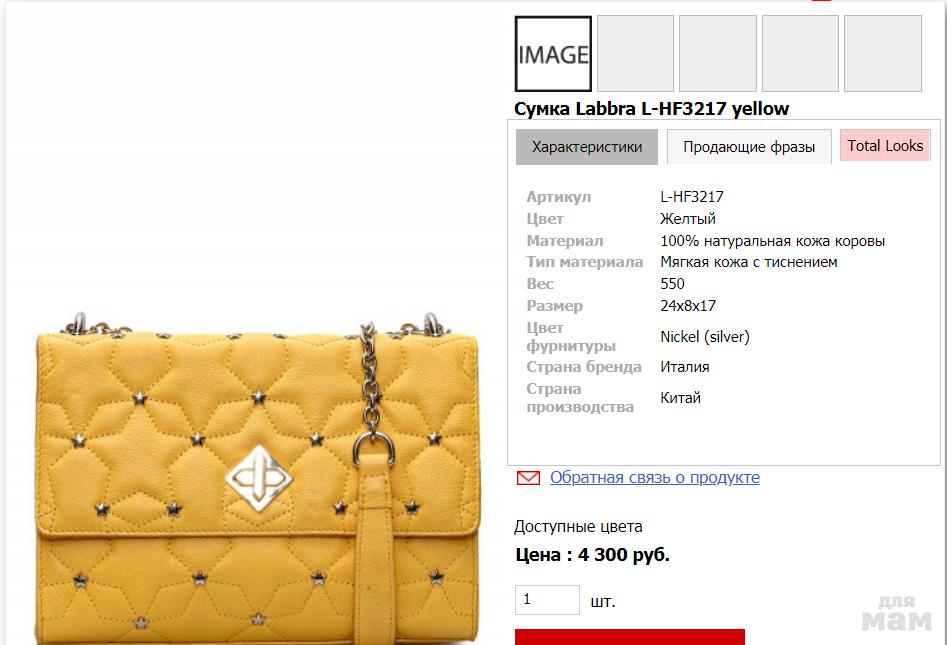Switch to the Продающие фразы tab
Viewport: 947px width, 645px height.
tap(749, 147)
